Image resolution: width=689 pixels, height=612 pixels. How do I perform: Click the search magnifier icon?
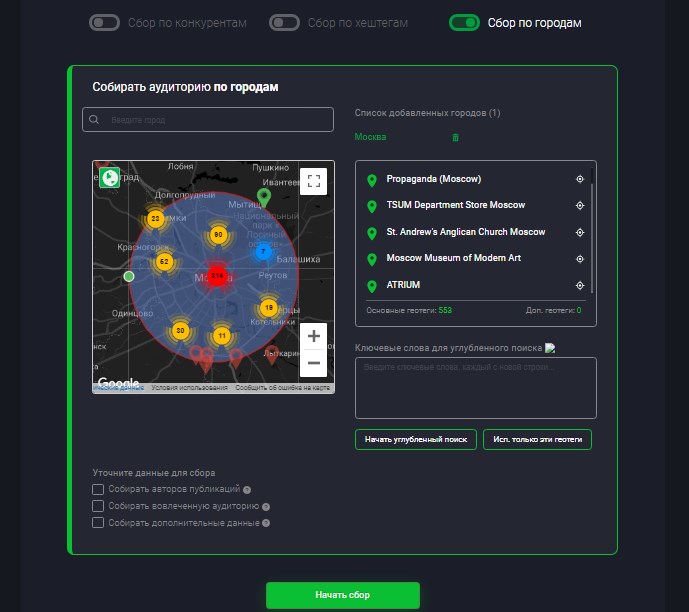(94, 120)
